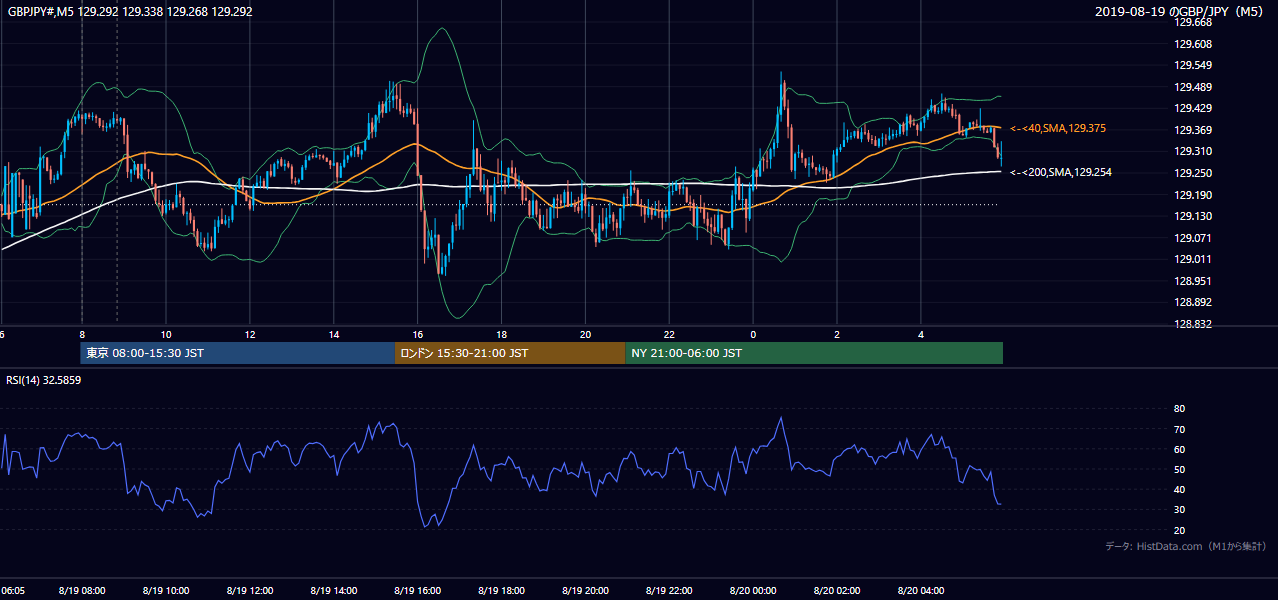Click price axis label 128.832
Image resolution: width=1278 pixels, height=600 pixels.
[1193, 324]
